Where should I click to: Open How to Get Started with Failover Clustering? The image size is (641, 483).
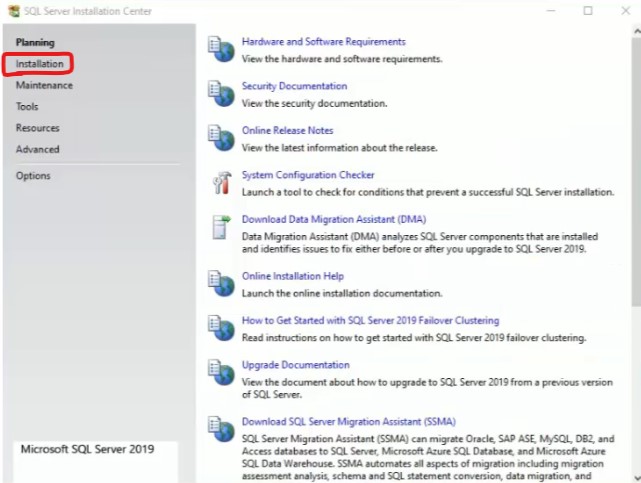[370, 320]
